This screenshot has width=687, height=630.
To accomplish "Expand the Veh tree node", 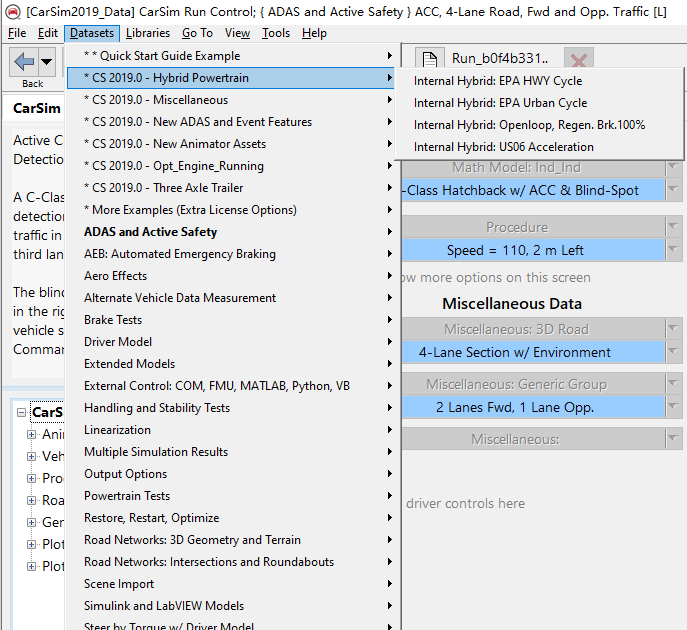I will [x=31, y=457].
